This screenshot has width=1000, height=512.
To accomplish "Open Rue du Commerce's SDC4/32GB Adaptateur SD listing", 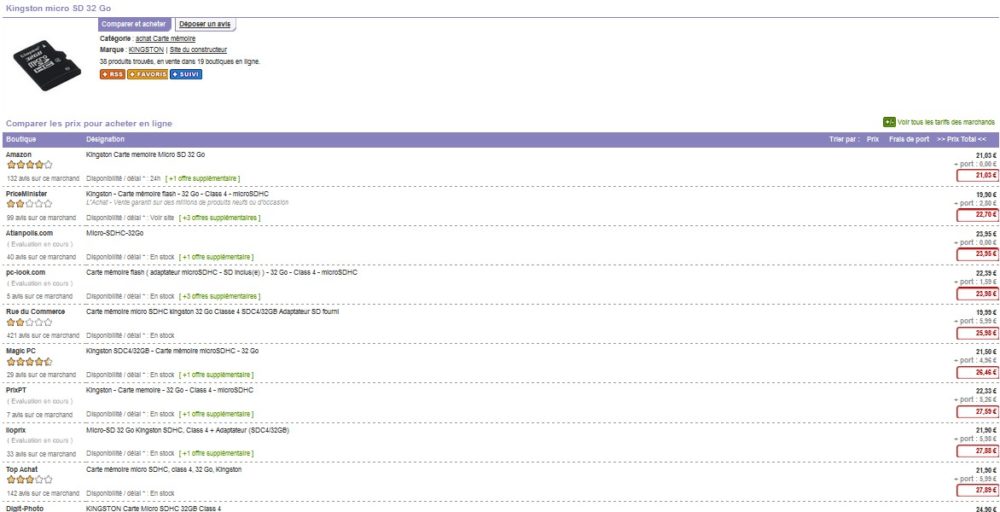I will (x=212, y=312).
